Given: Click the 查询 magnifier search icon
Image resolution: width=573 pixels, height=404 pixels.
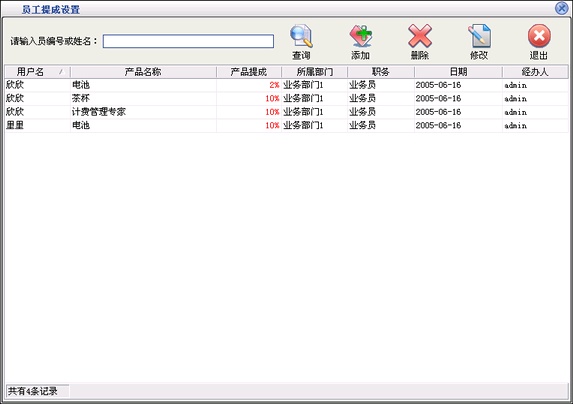Looking at the screenshot, I should [x=301, y=36].
